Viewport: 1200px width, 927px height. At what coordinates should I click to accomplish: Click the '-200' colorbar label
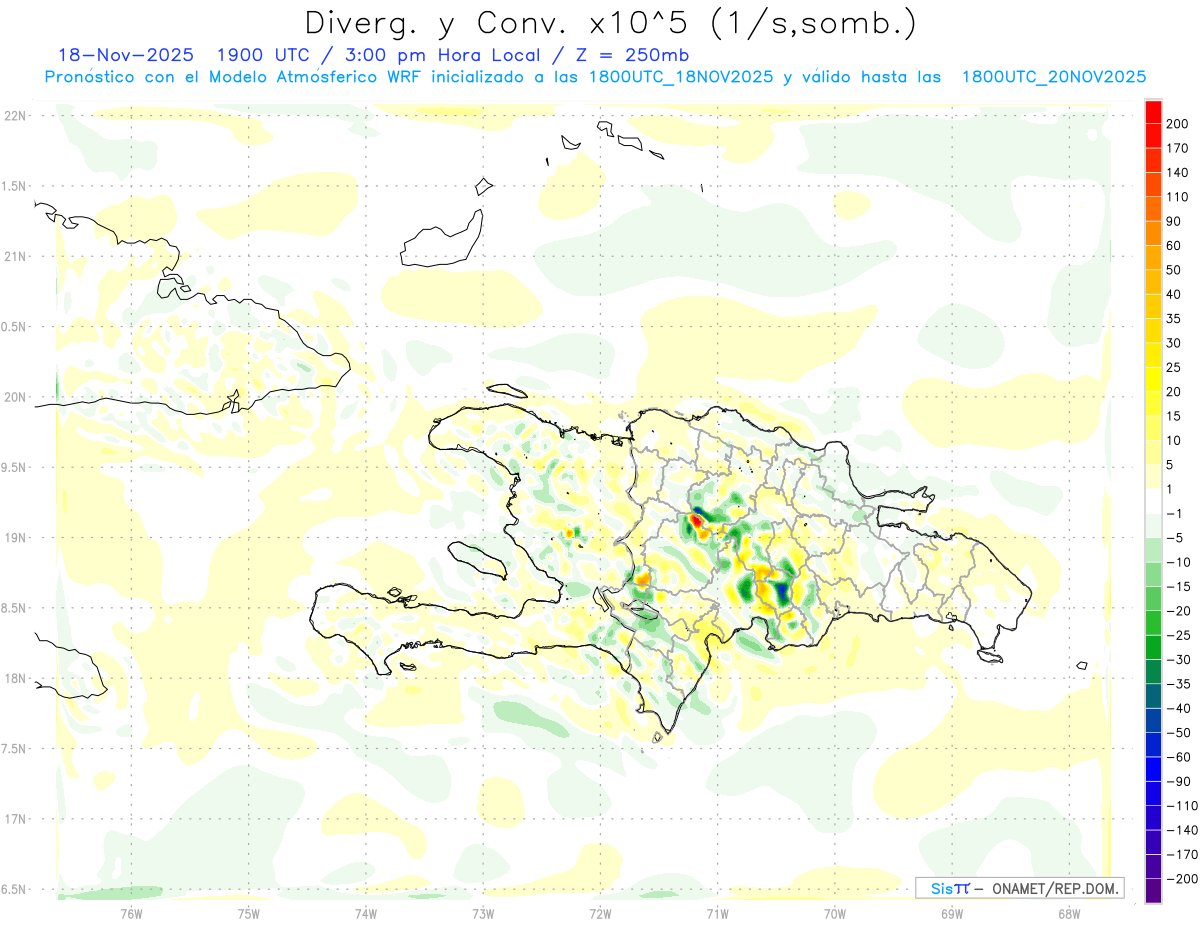1182,879
